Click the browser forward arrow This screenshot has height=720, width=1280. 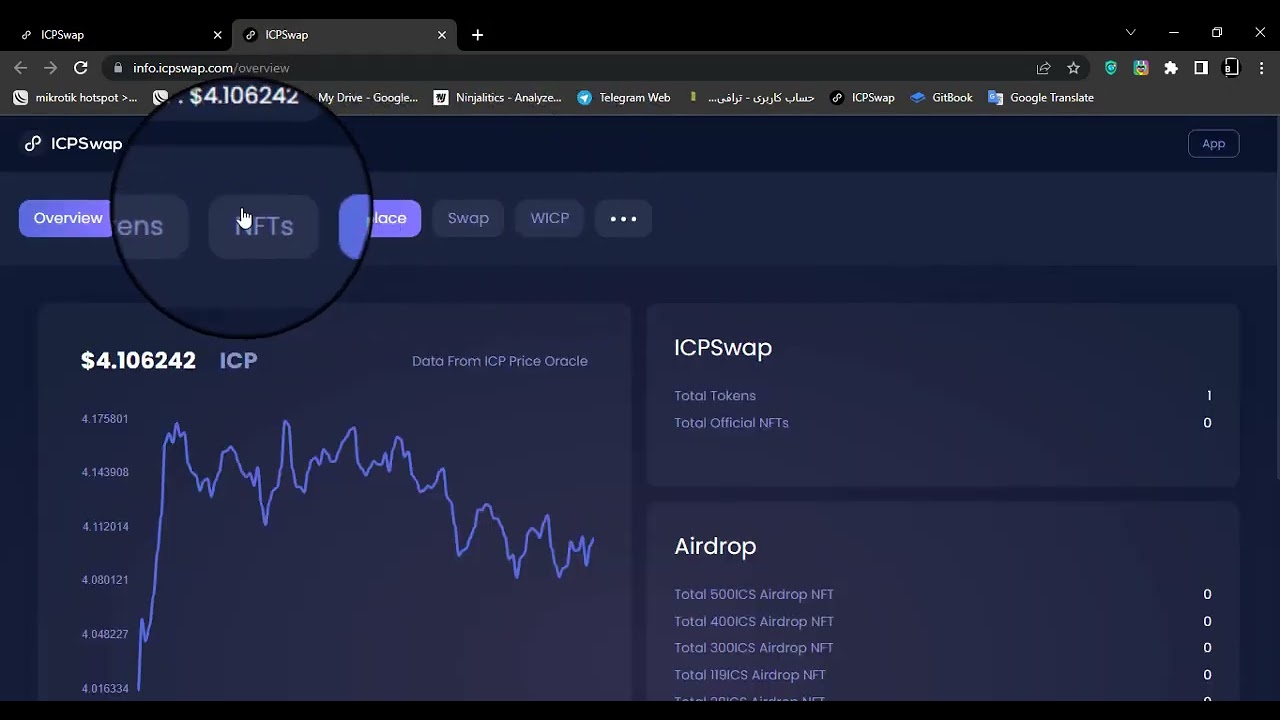[50, 68]
